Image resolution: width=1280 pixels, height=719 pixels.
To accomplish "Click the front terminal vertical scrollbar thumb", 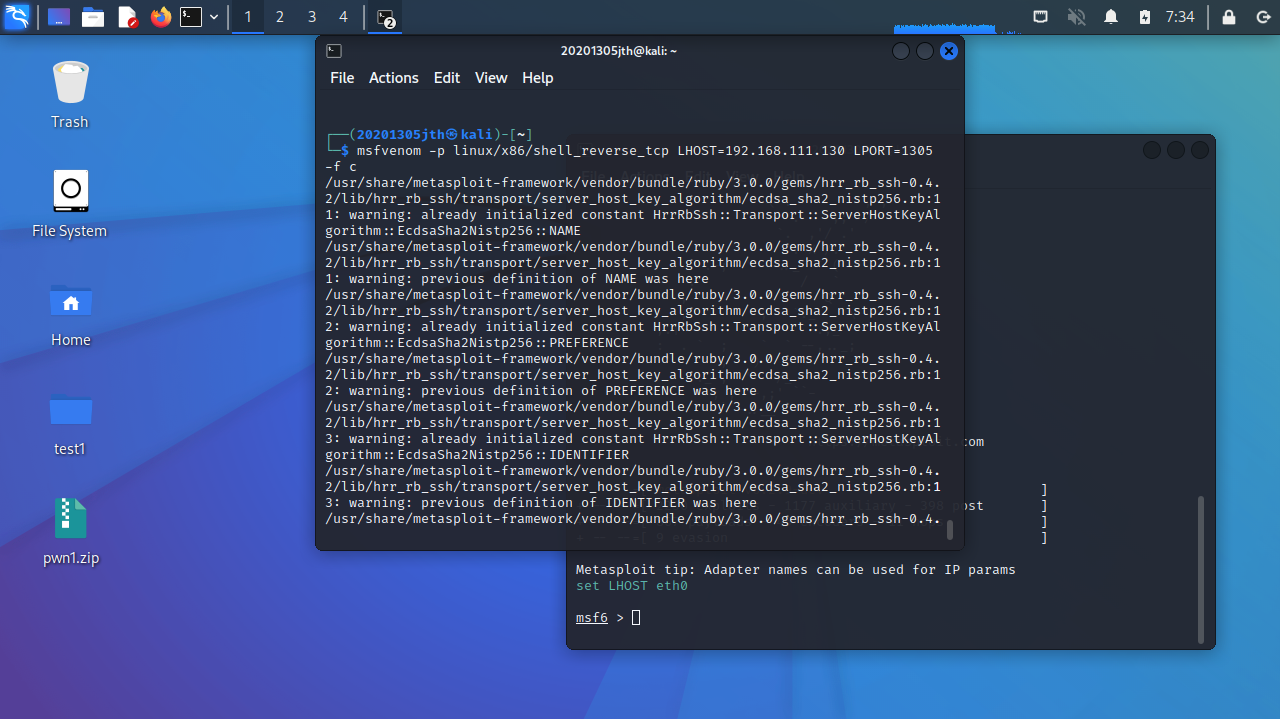I will [950, 530].
